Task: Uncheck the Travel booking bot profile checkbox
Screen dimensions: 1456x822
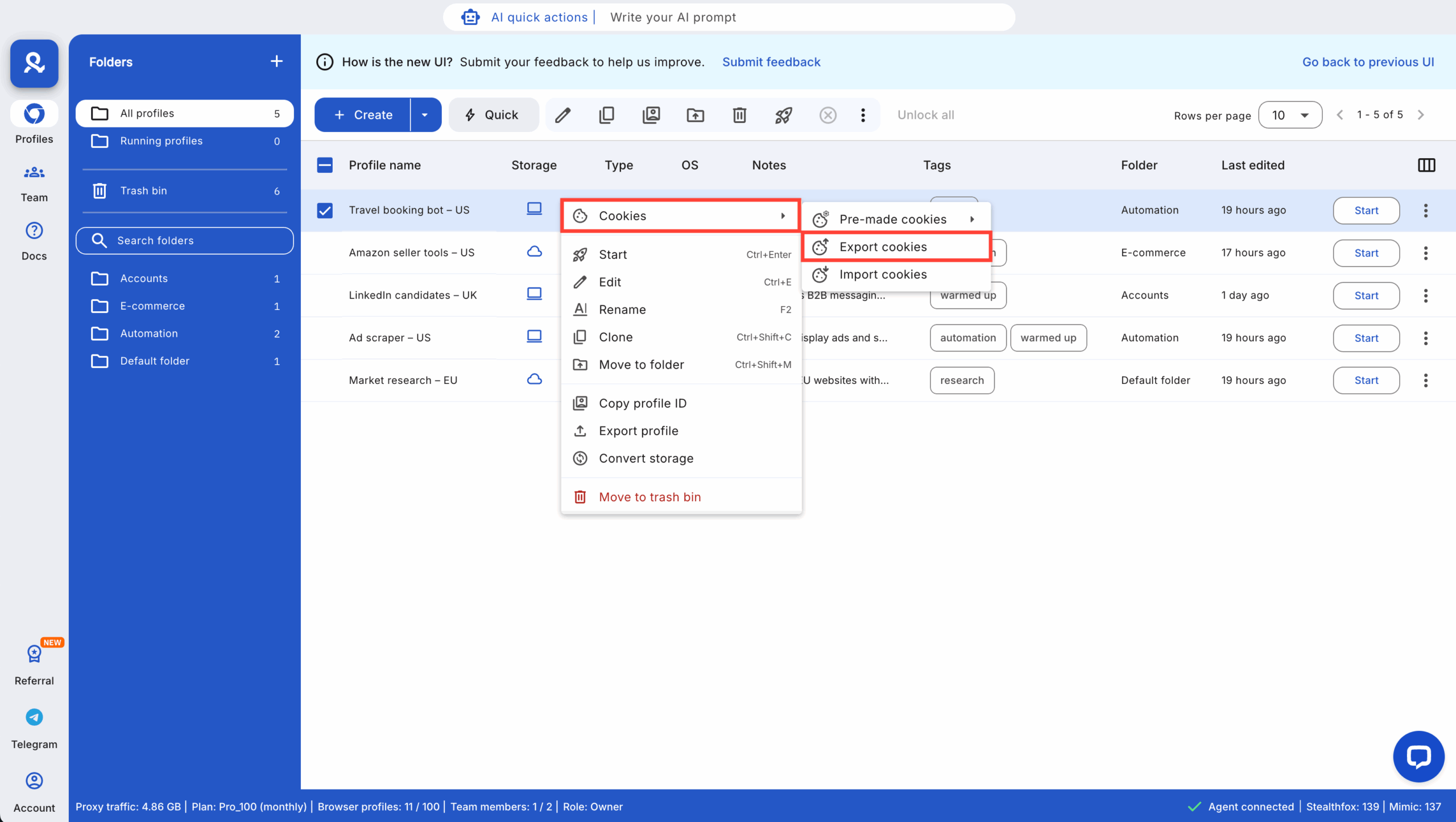Action: (x=325, y=210)
